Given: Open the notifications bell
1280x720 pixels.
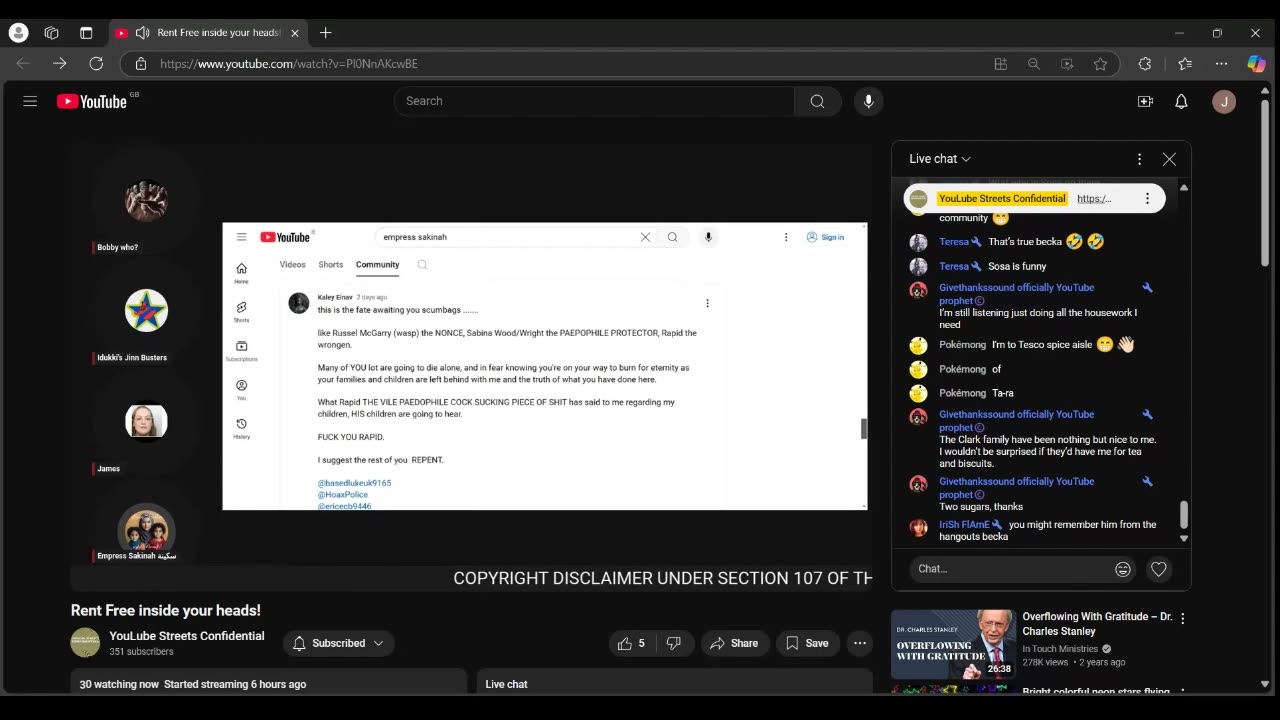Looking at the screenshot, I should [1181, 101].
